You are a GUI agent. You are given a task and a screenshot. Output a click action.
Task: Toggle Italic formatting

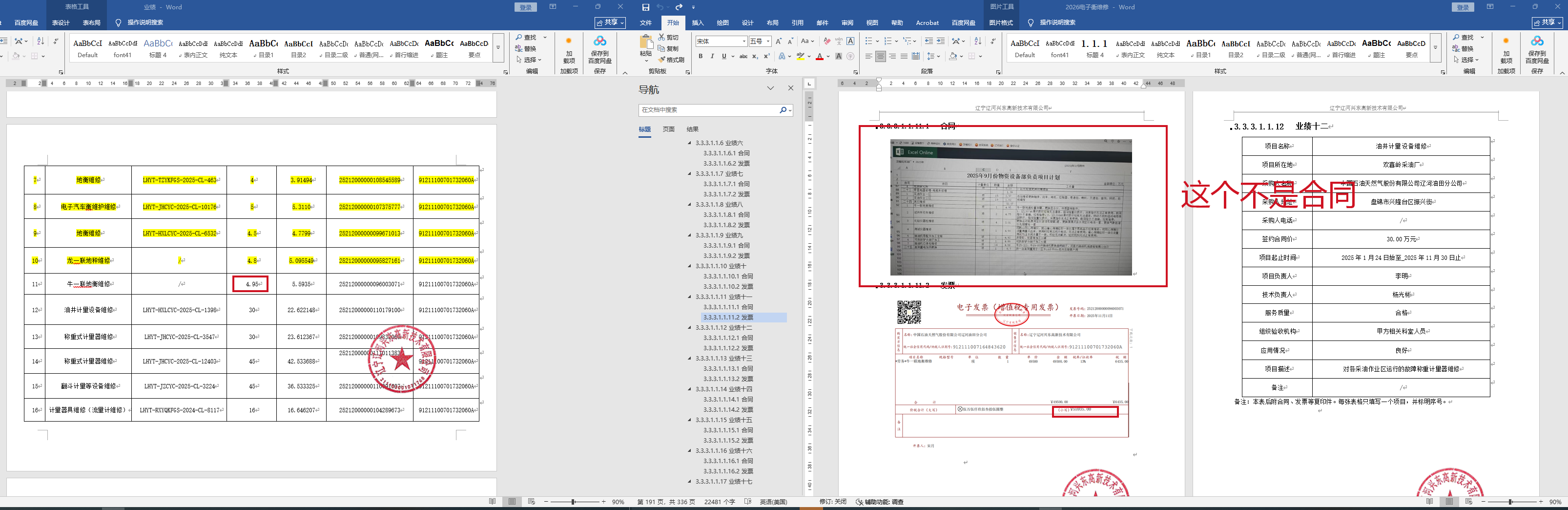point(712,57)
